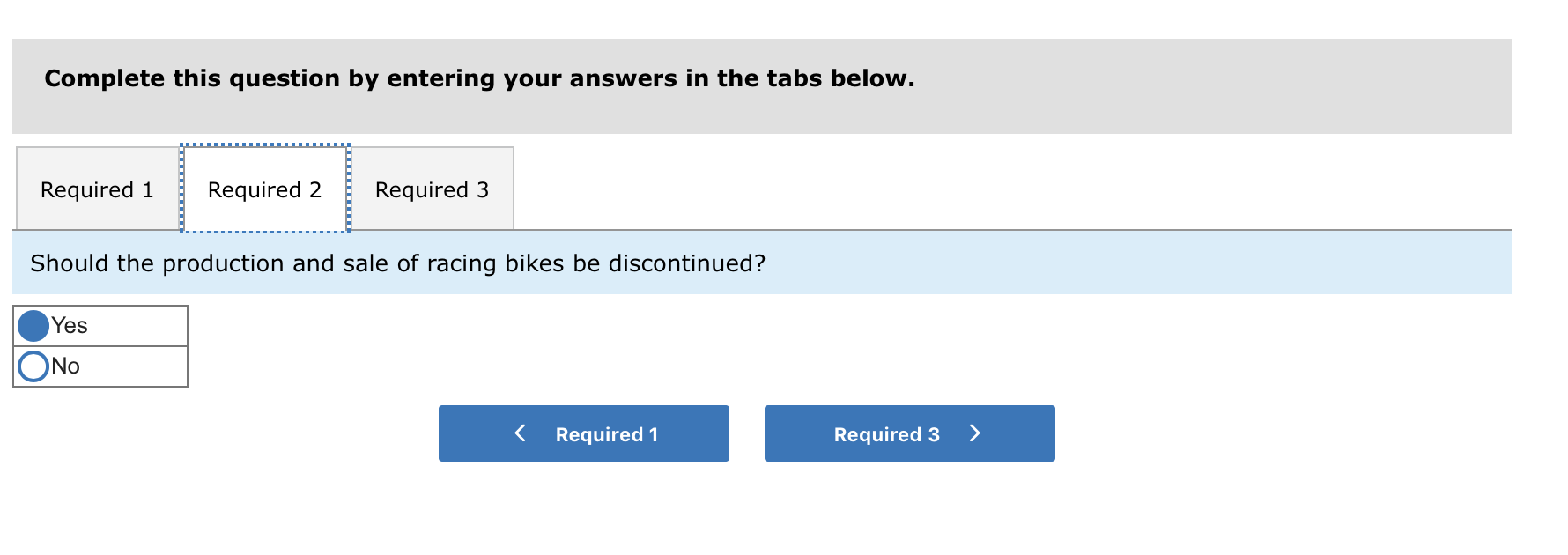Click the word Required in first tab
The height and width of the screenshot is (555, 1568).
(87, 190)
